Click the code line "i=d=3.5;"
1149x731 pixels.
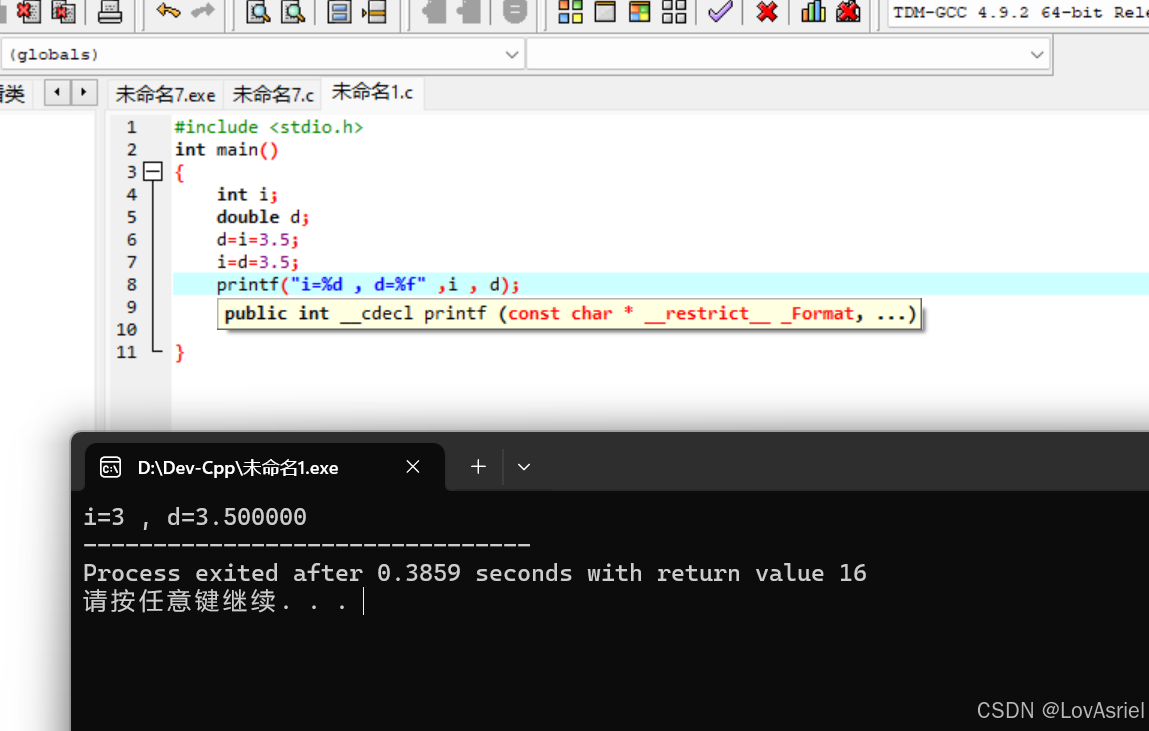(x=257, y=262)
